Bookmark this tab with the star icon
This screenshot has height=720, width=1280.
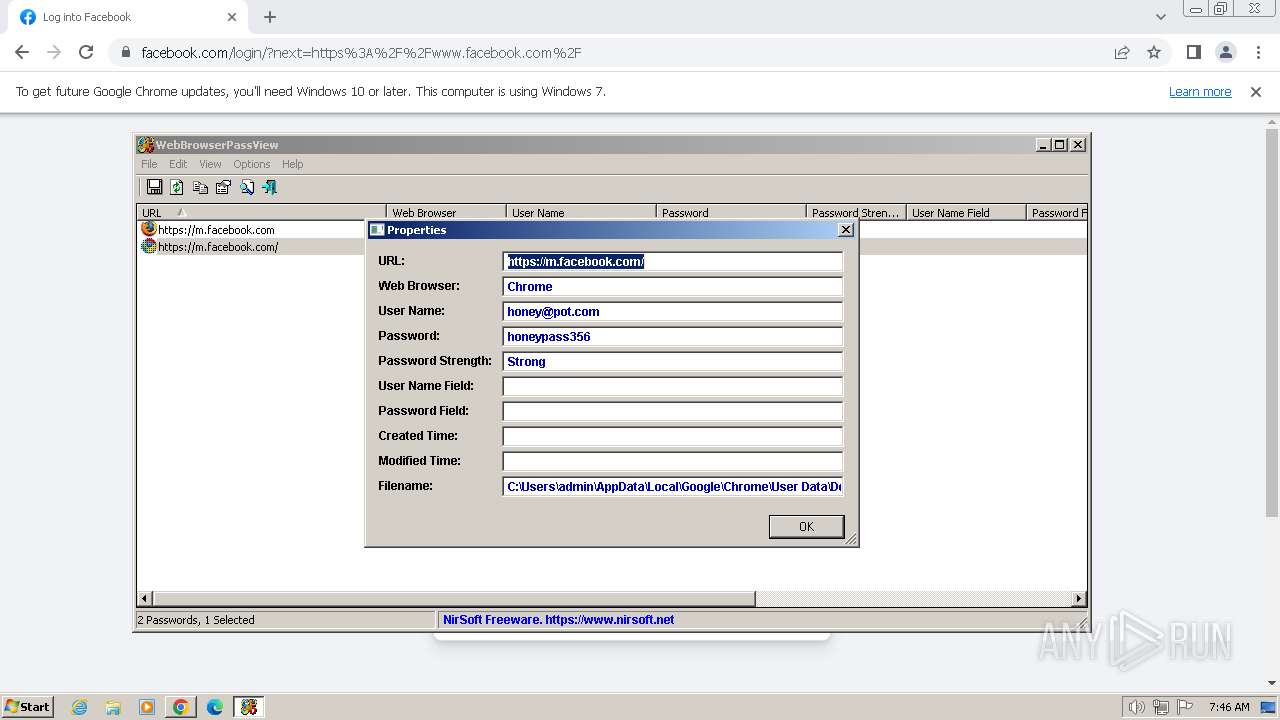(x=1154, y=52)
